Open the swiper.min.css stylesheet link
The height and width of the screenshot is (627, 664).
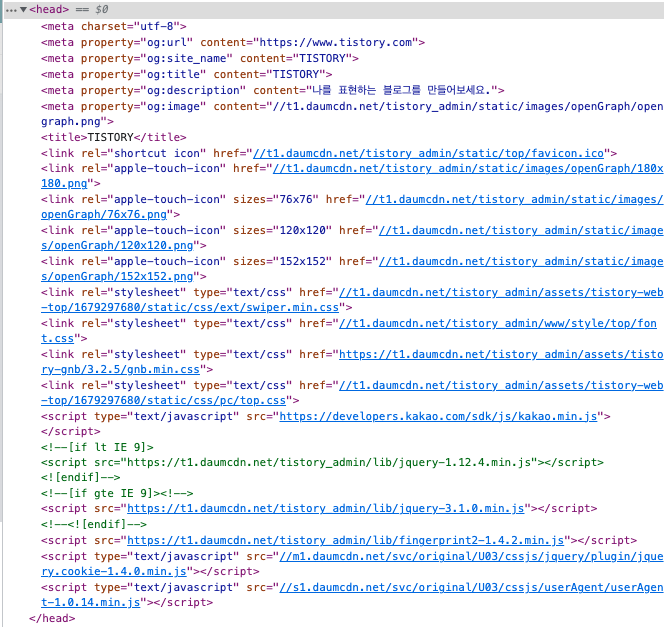coord(352,299)
